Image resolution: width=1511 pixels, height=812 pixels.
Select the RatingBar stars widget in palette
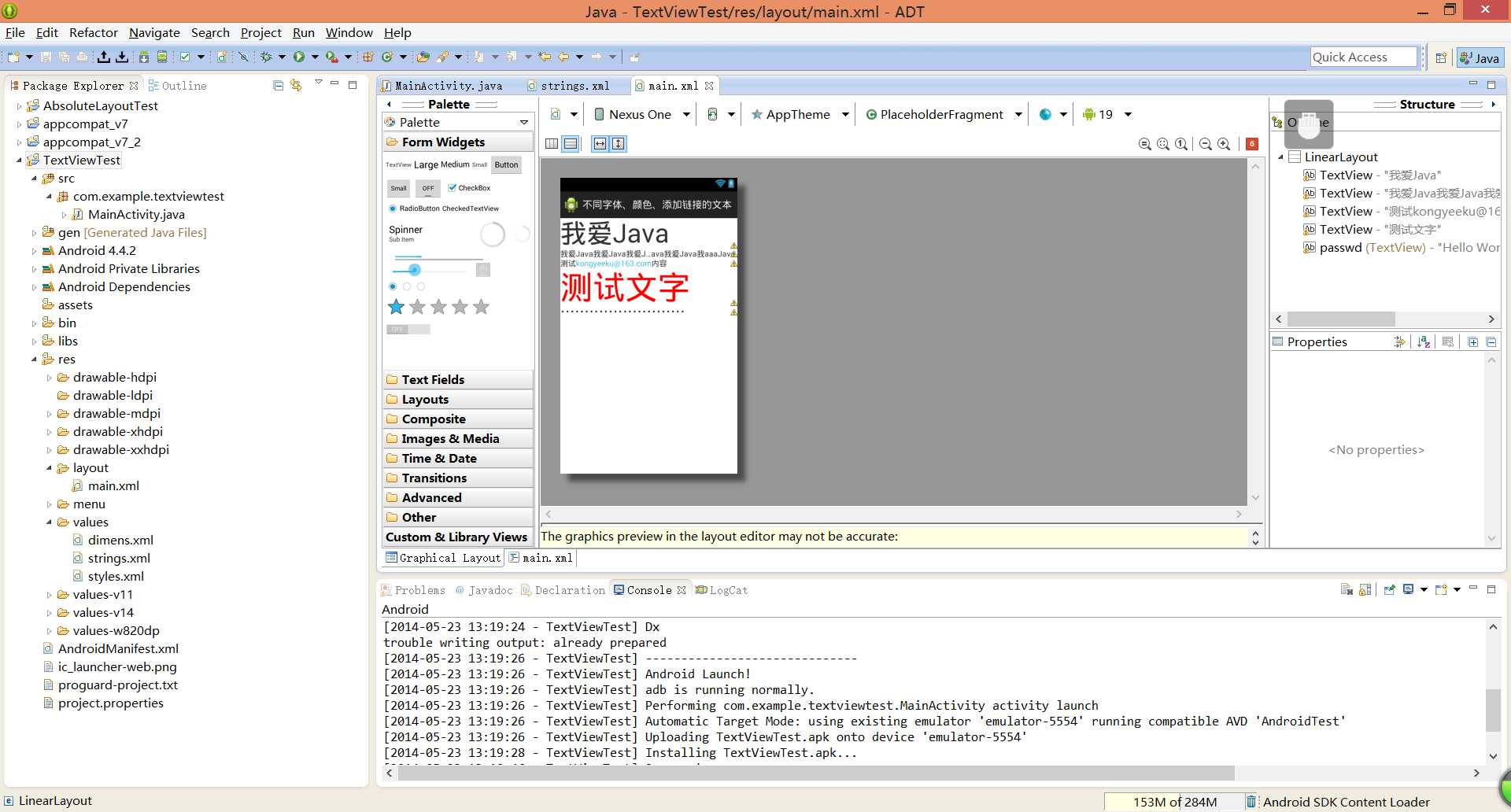[x=439, y=307]
